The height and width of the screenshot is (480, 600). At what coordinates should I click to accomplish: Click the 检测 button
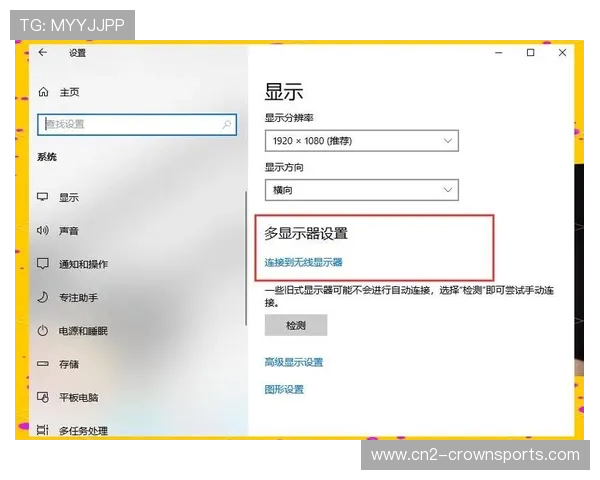[x=296, y=325]
